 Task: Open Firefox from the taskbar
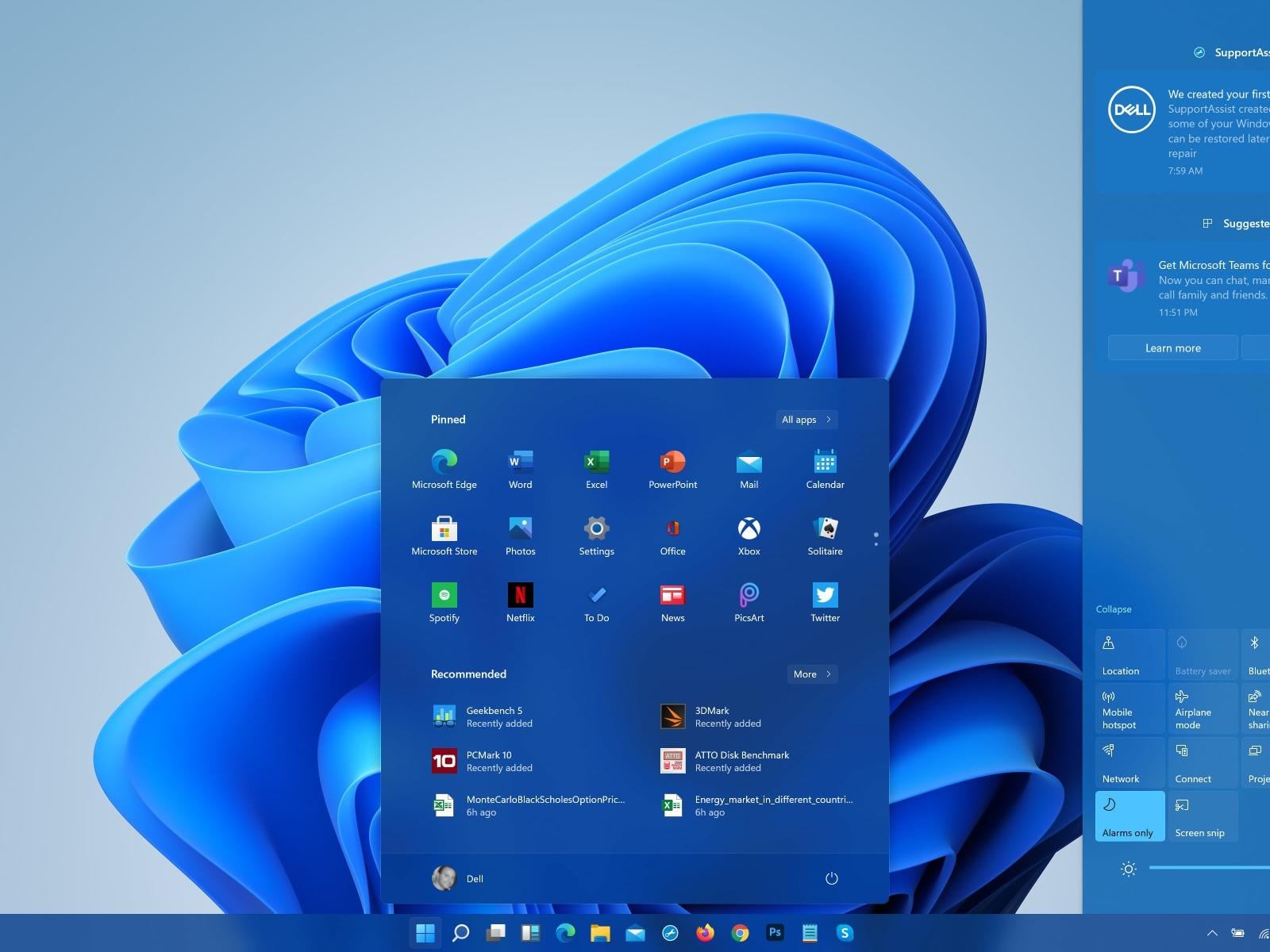coord(705,933)
